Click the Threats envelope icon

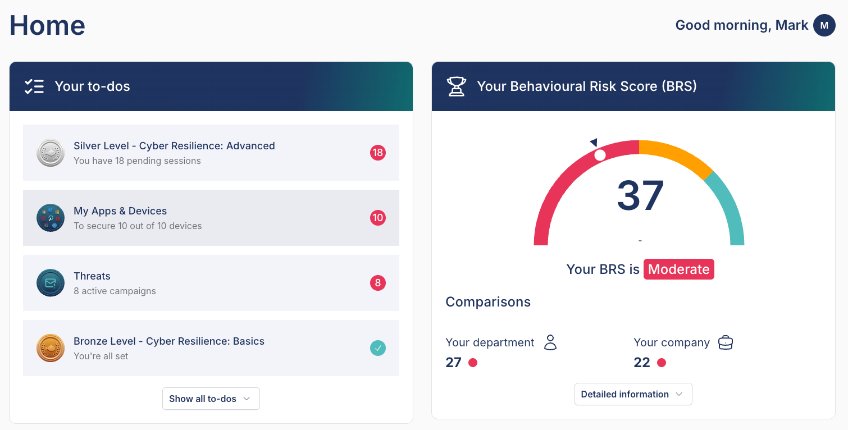coord(50,283)
